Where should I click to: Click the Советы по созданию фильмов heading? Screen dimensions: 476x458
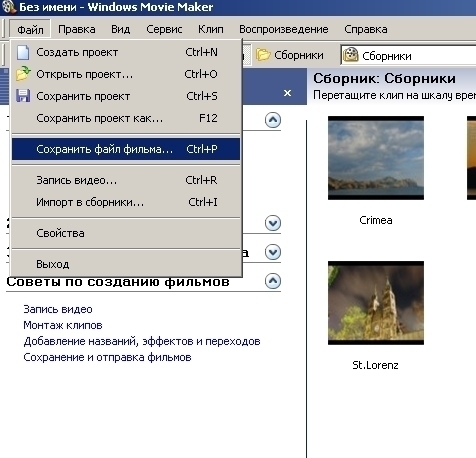(x=118, y=282)
